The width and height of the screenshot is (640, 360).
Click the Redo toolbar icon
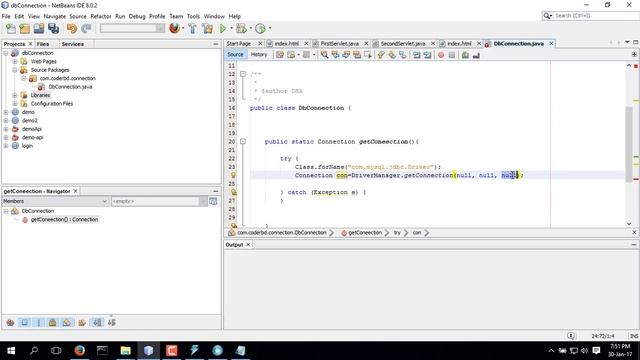86,29
